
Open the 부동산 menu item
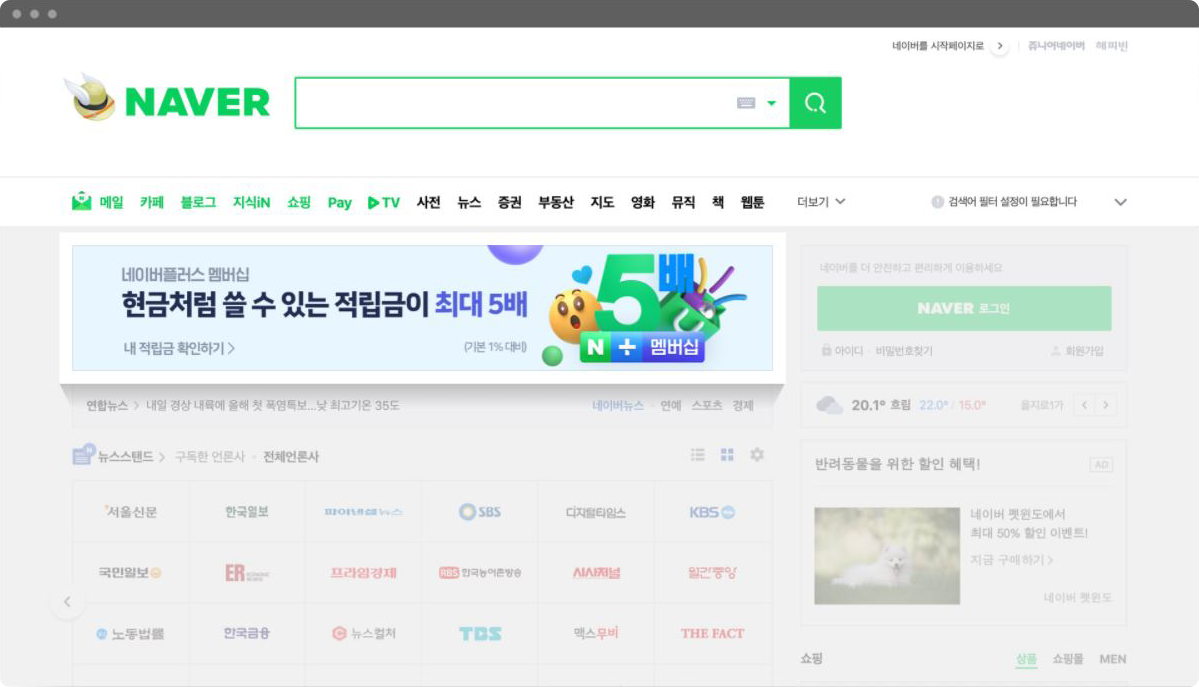click(556, 202)
